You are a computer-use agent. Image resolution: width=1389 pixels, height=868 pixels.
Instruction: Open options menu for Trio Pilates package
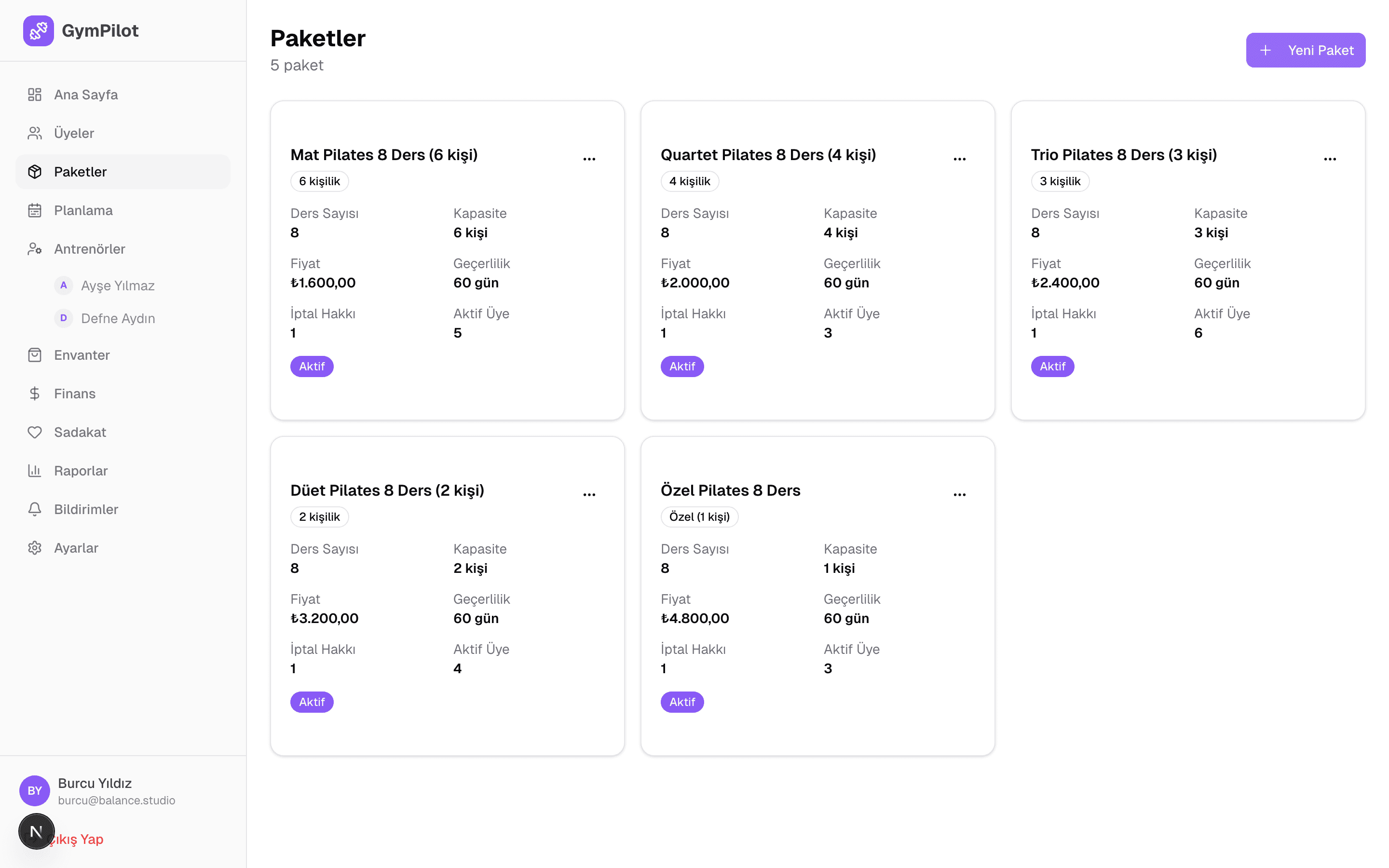pos(1330,159)
